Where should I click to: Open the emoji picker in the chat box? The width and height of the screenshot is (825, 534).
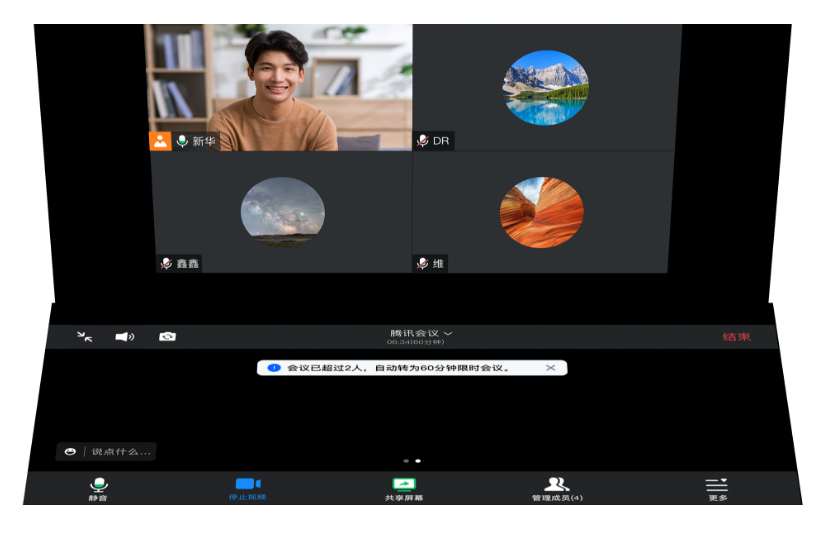[x=70, y=451]
